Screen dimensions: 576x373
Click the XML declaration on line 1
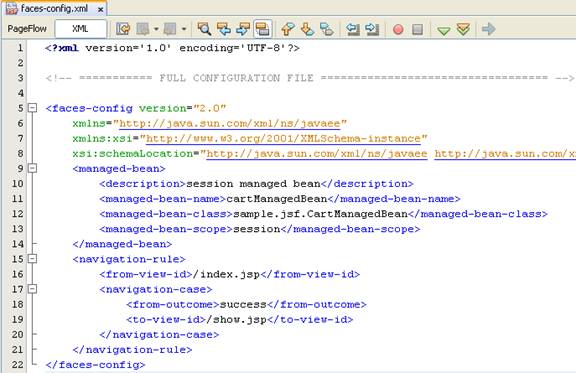tap(172, 48)
